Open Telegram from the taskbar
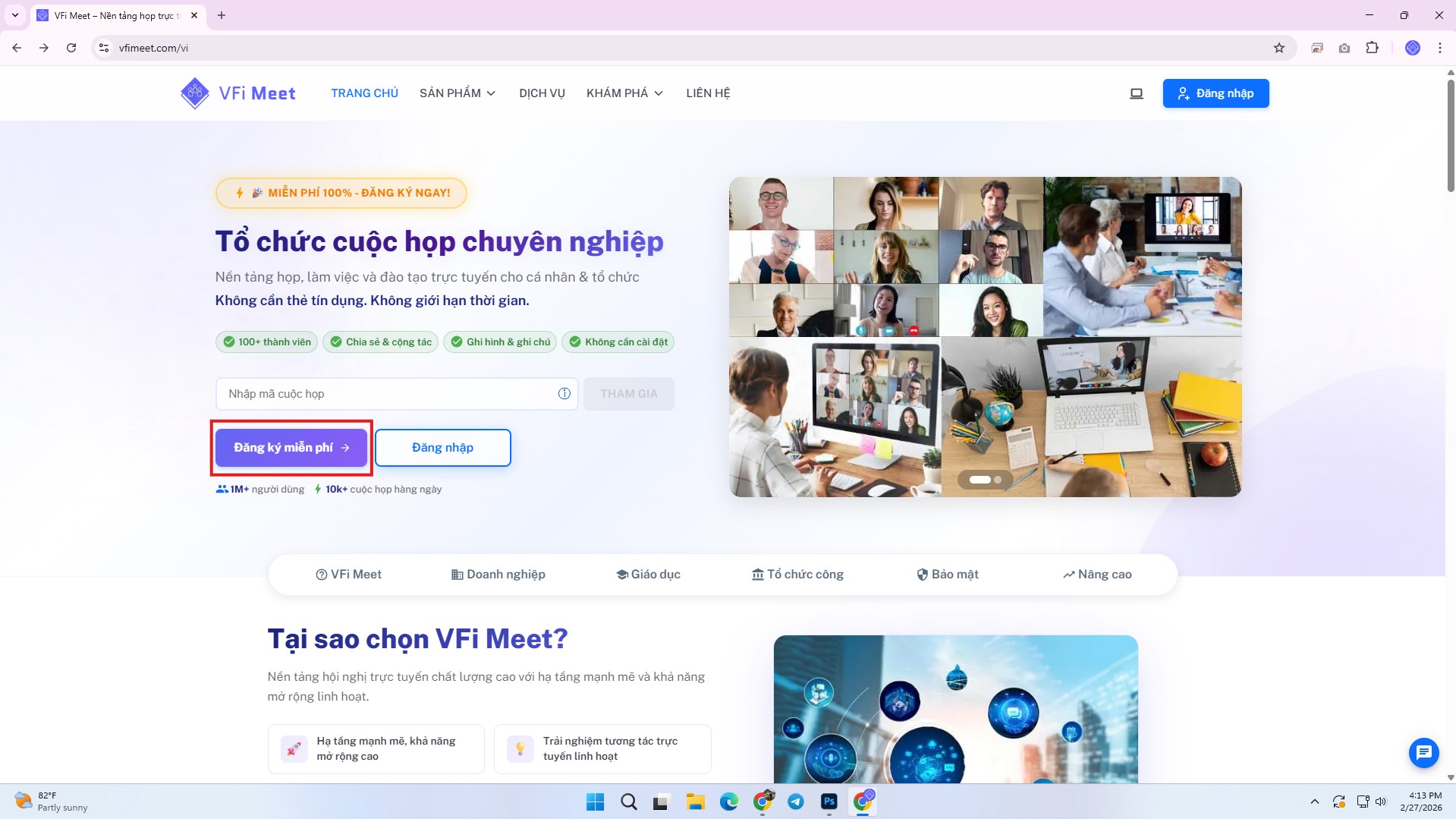Image resolution: width=1456 pixels, height=819 pixels. 795,802
